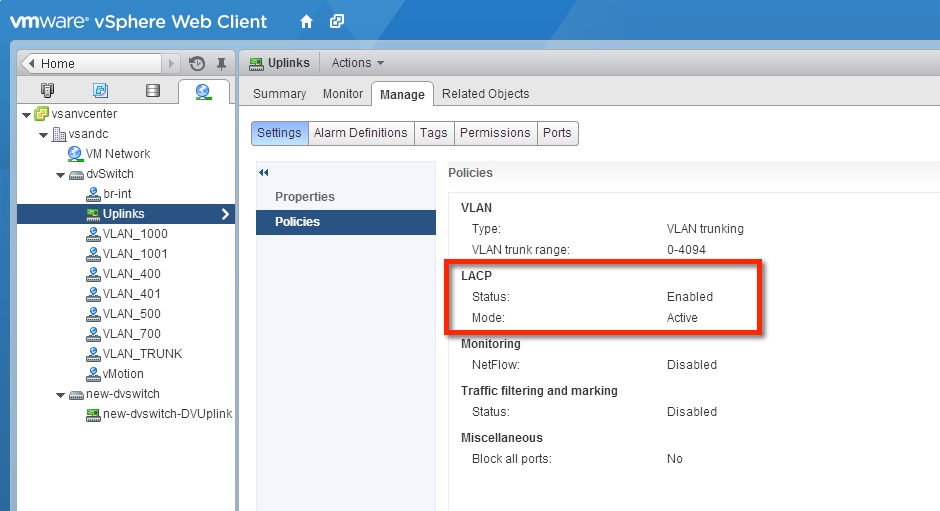Switch to Hosts and Clusters view icon
940x511 pixels.
(47, 91)
